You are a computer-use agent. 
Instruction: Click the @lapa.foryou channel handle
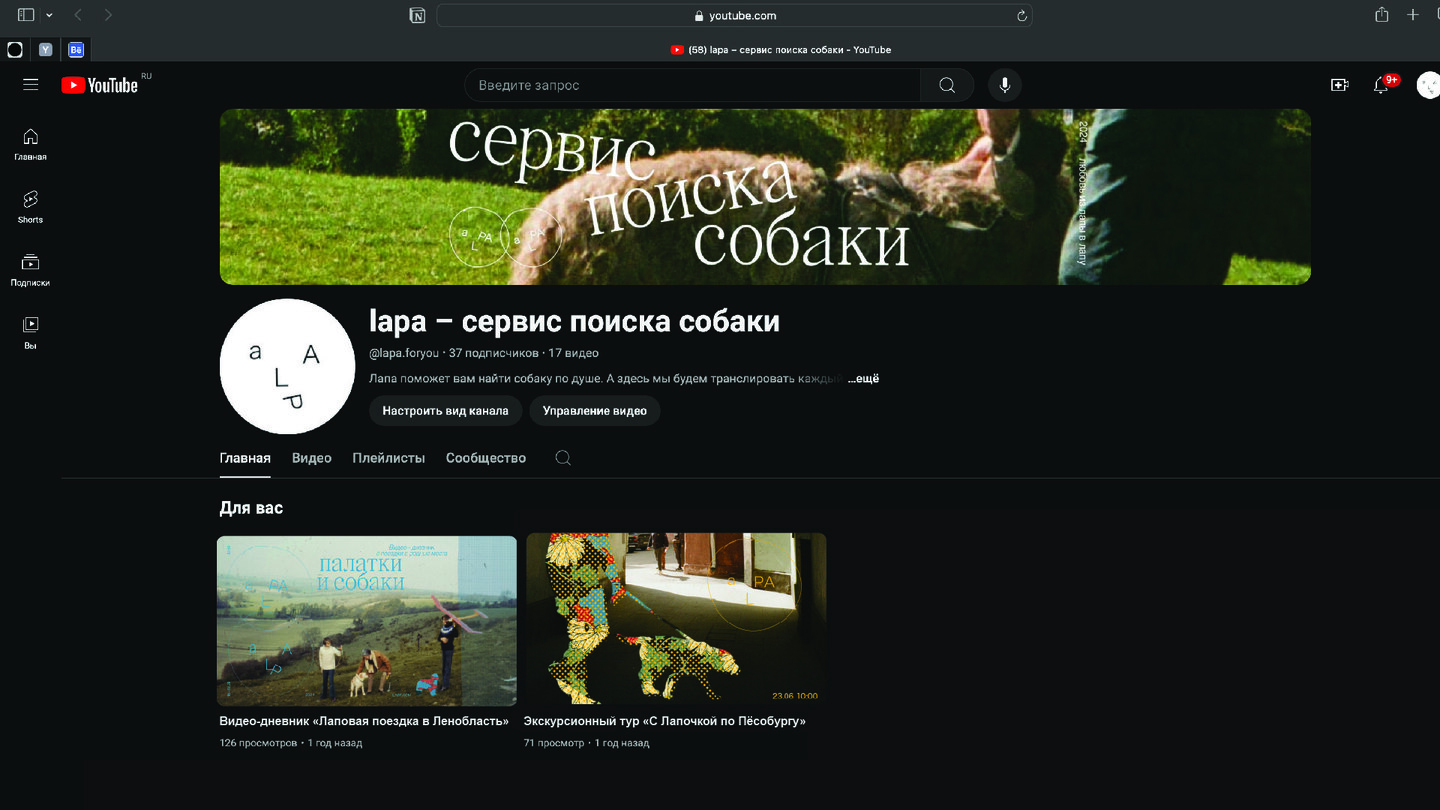(x=404, y=353)
